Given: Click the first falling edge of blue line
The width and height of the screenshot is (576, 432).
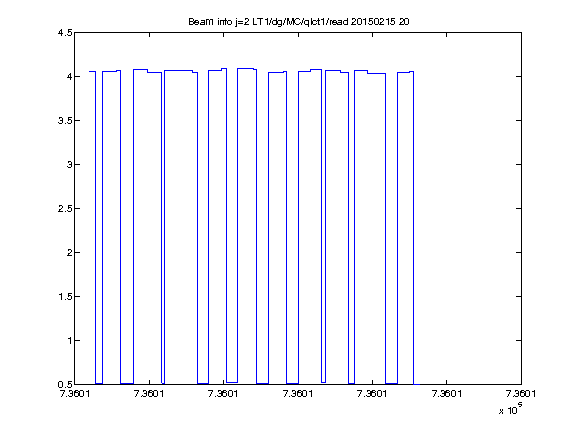Looking at the screenshot, I should pos(96,228).
